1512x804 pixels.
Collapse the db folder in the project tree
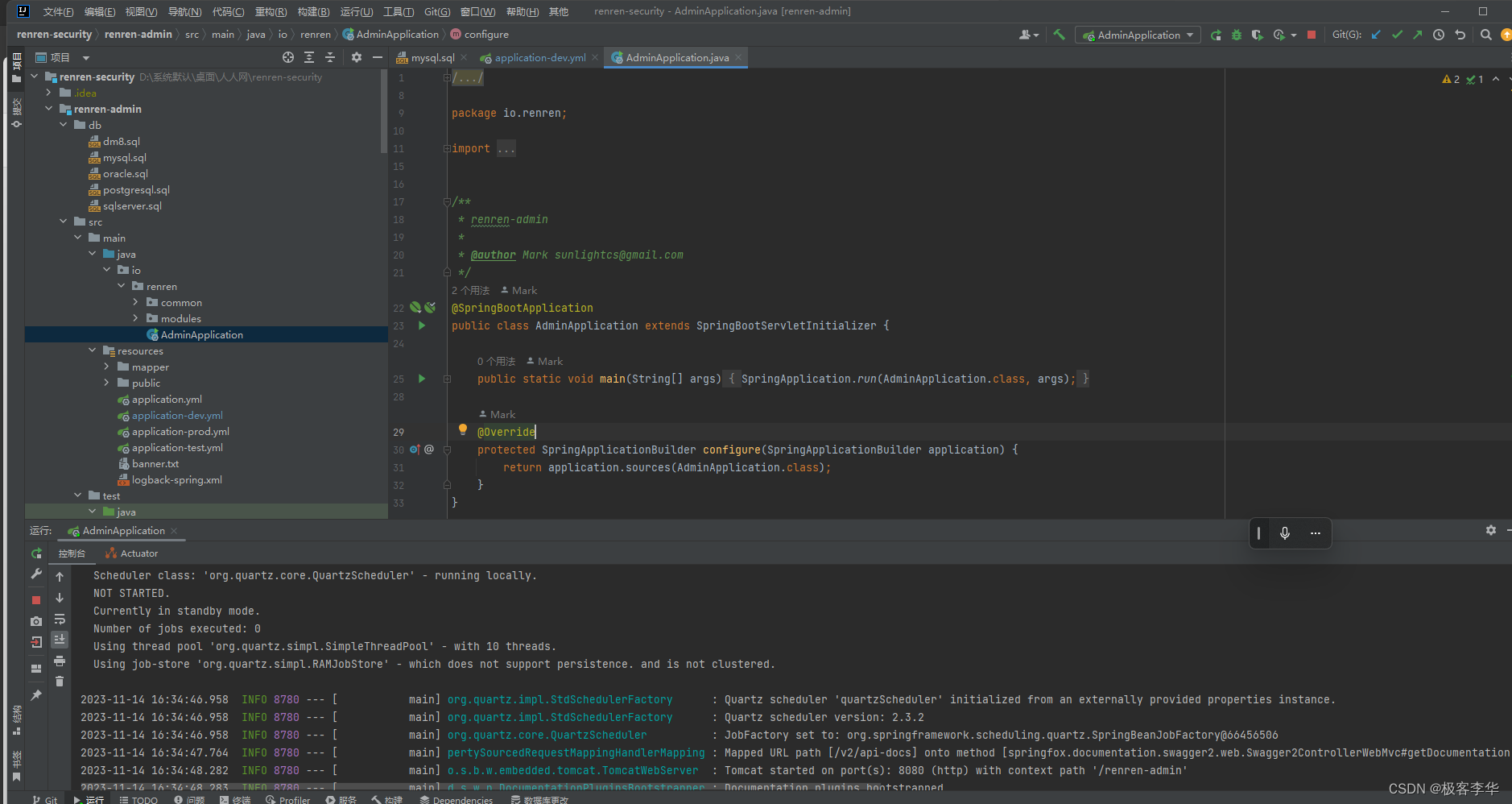coord(64,125)
